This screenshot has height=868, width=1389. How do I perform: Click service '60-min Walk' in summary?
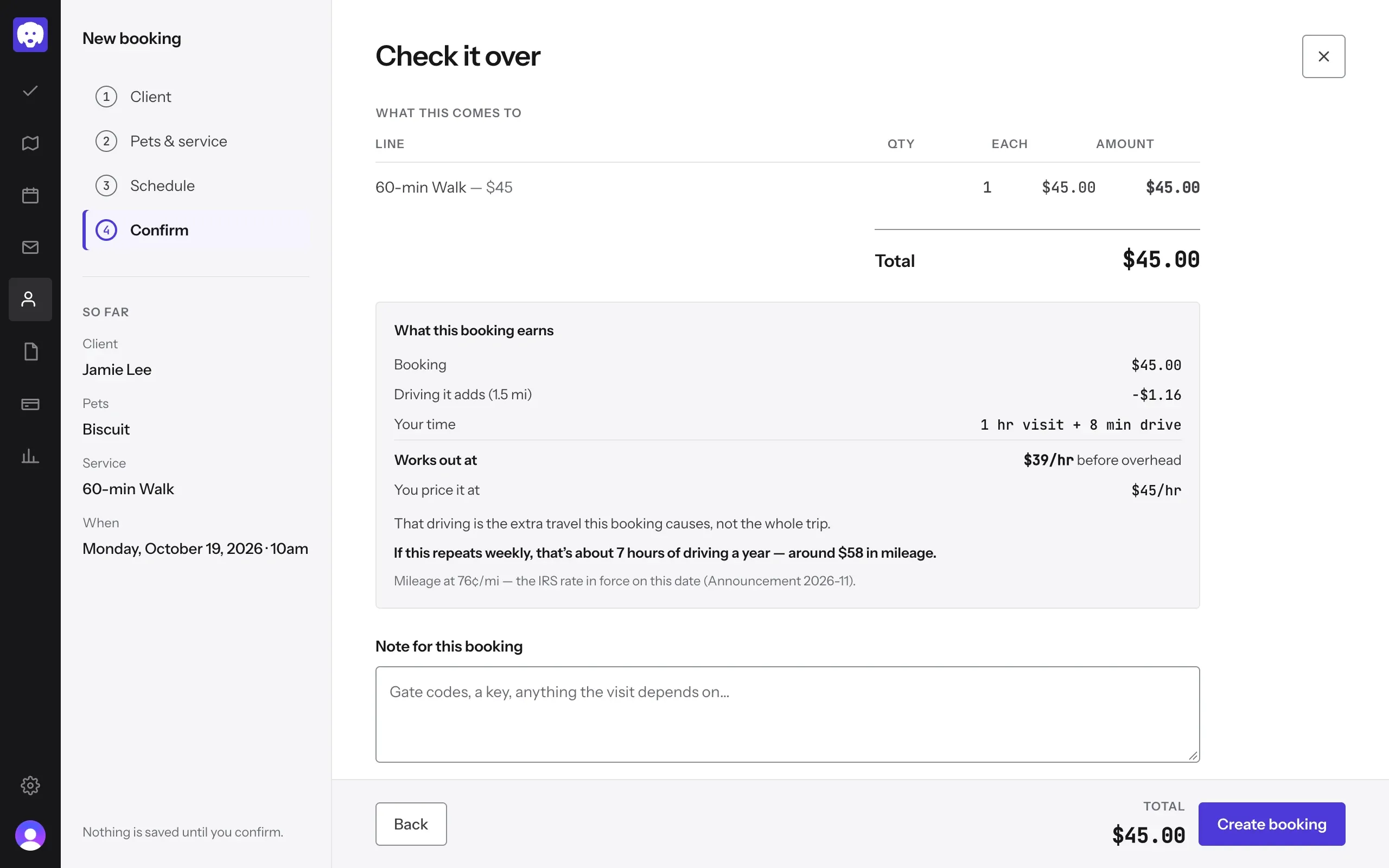tap(128, 489)
